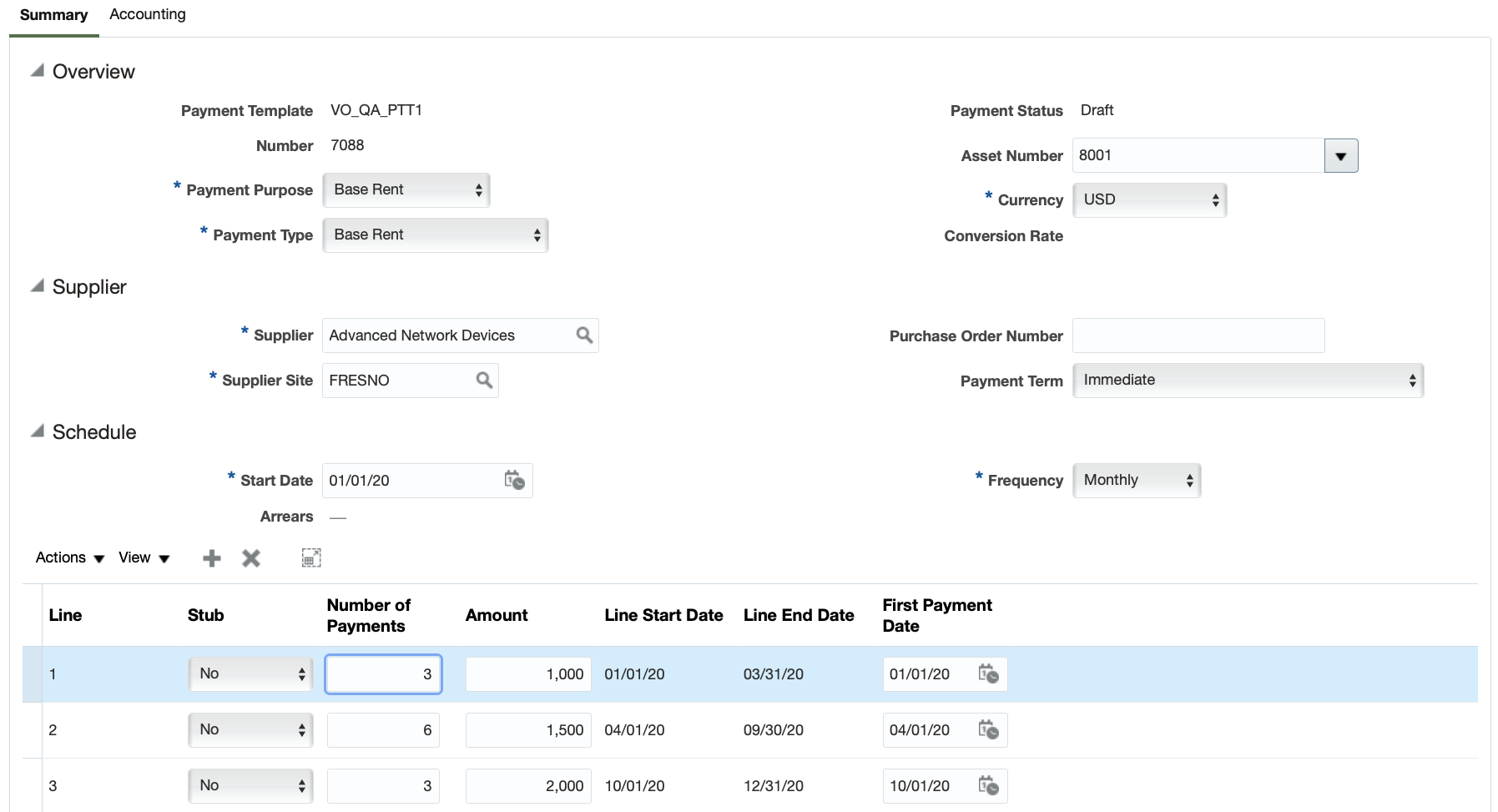The height and width of the screenshot is (812, 1498).
Task: Open the Payment Purpose dropdown
Action: tap(406, 190)
